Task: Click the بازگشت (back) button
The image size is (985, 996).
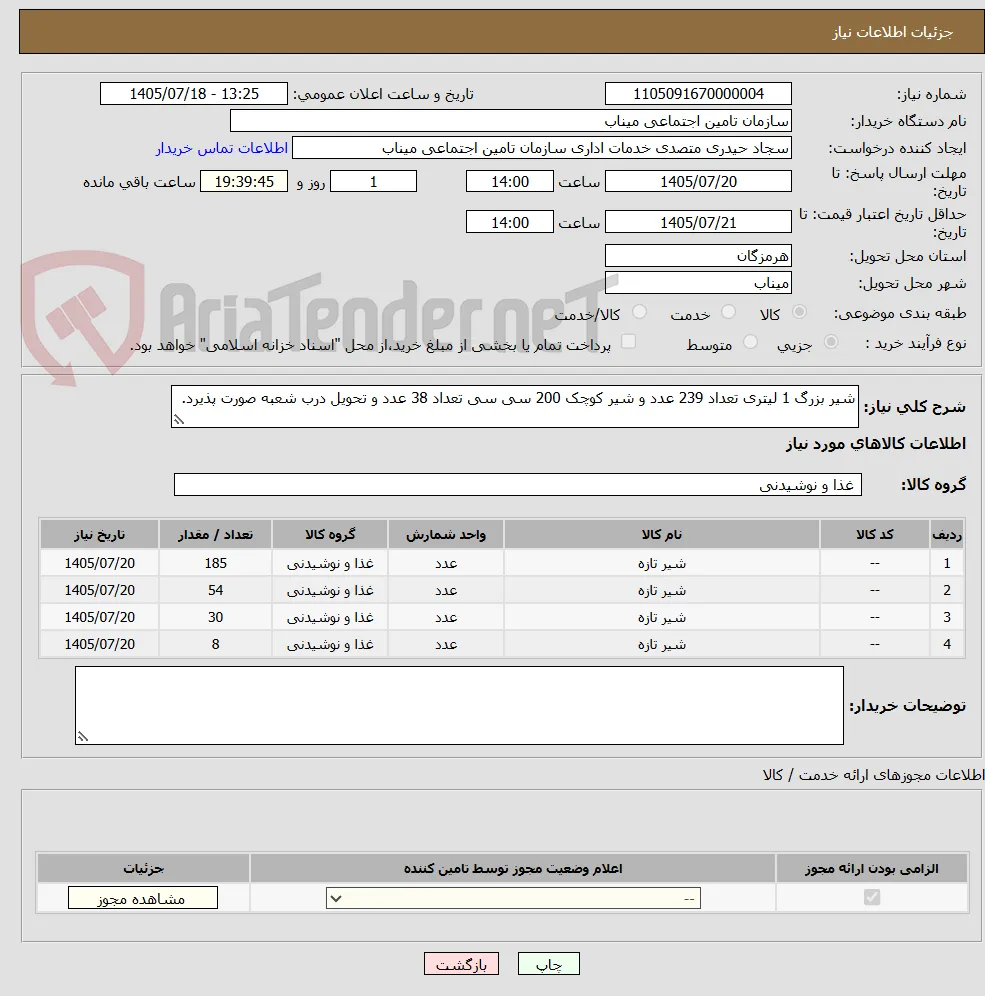Action: click(461, 964)
